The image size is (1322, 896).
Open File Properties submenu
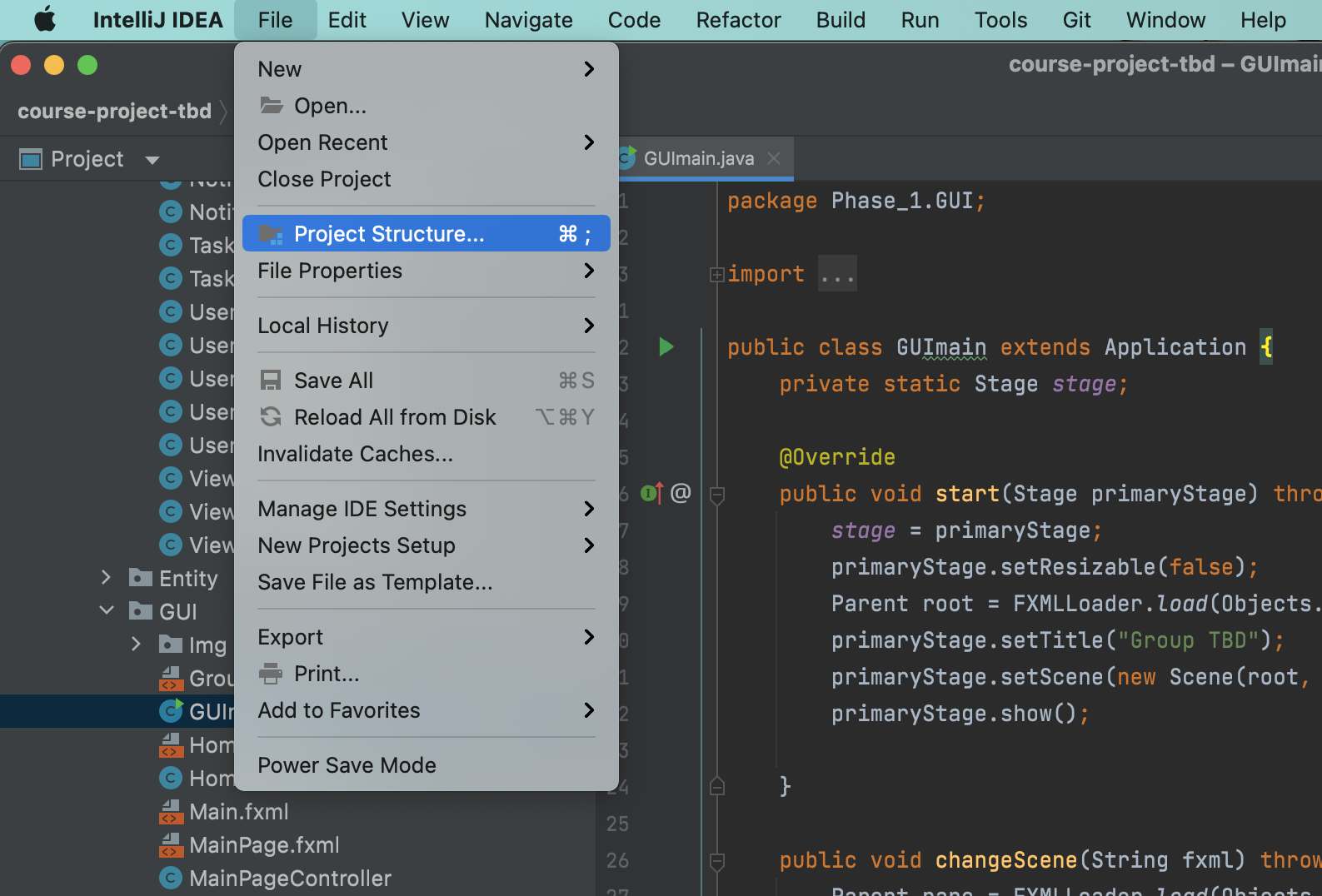(x=426, y=271)
